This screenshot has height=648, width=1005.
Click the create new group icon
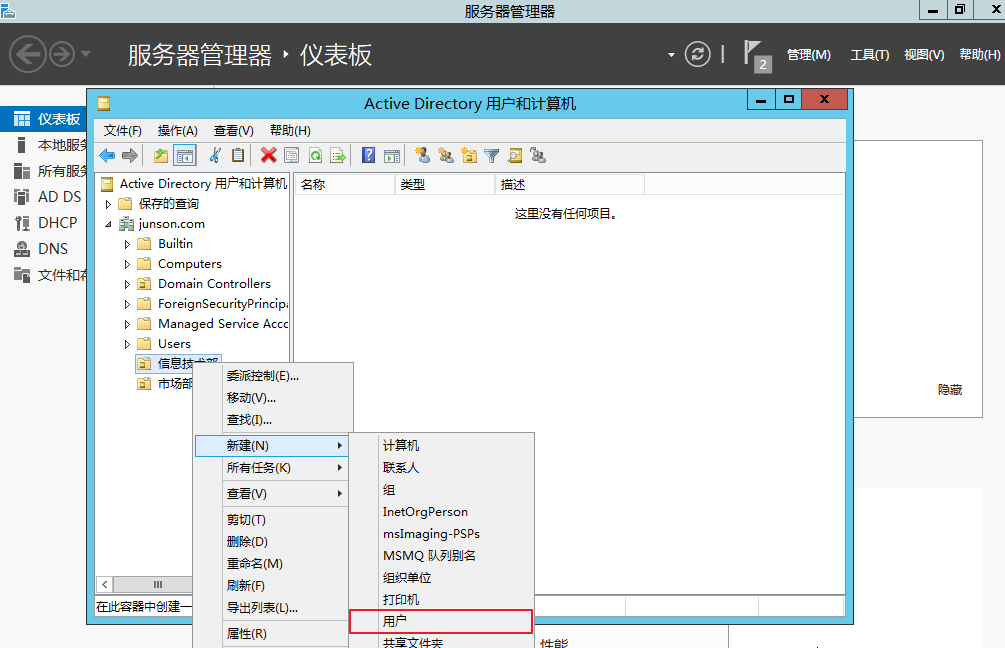pos(445,155)
